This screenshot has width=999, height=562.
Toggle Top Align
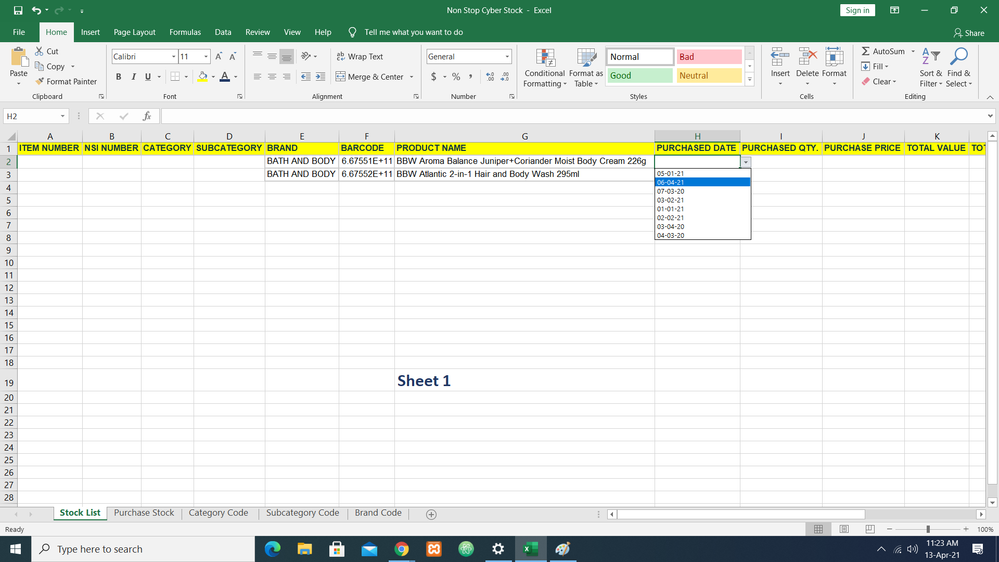click(x=257, y=57)
